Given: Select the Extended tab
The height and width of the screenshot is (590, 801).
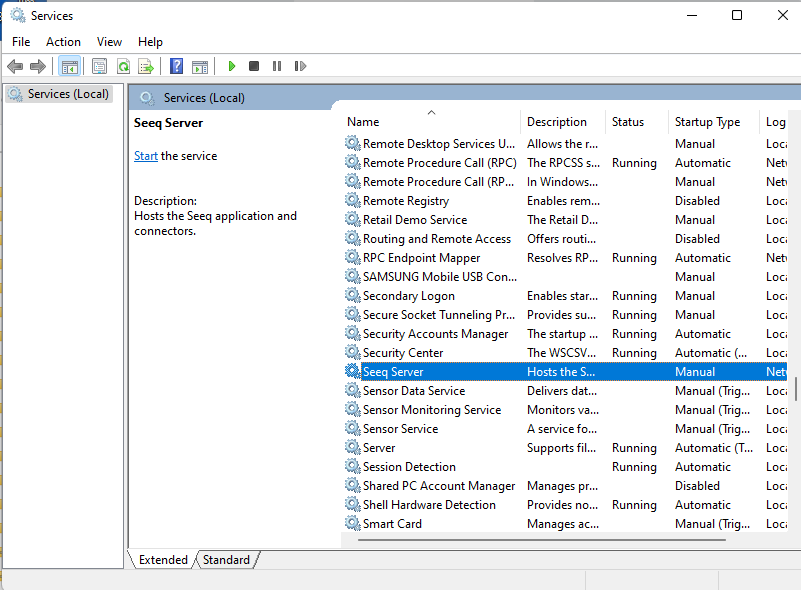Looking at the screenshot, I should click(x=162, y=559).
